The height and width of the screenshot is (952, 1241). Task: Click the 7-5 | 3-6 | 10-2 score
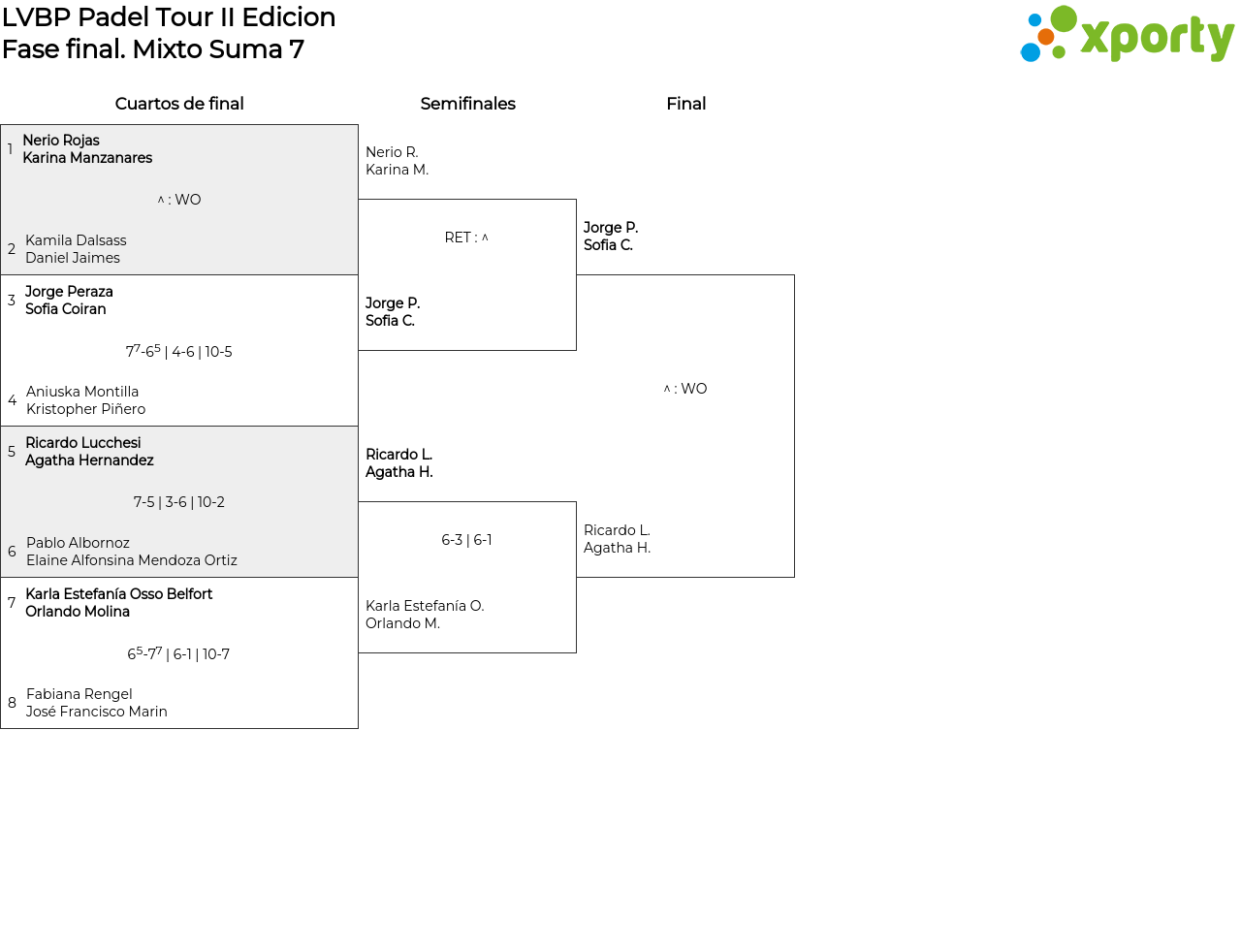point(179,502)
